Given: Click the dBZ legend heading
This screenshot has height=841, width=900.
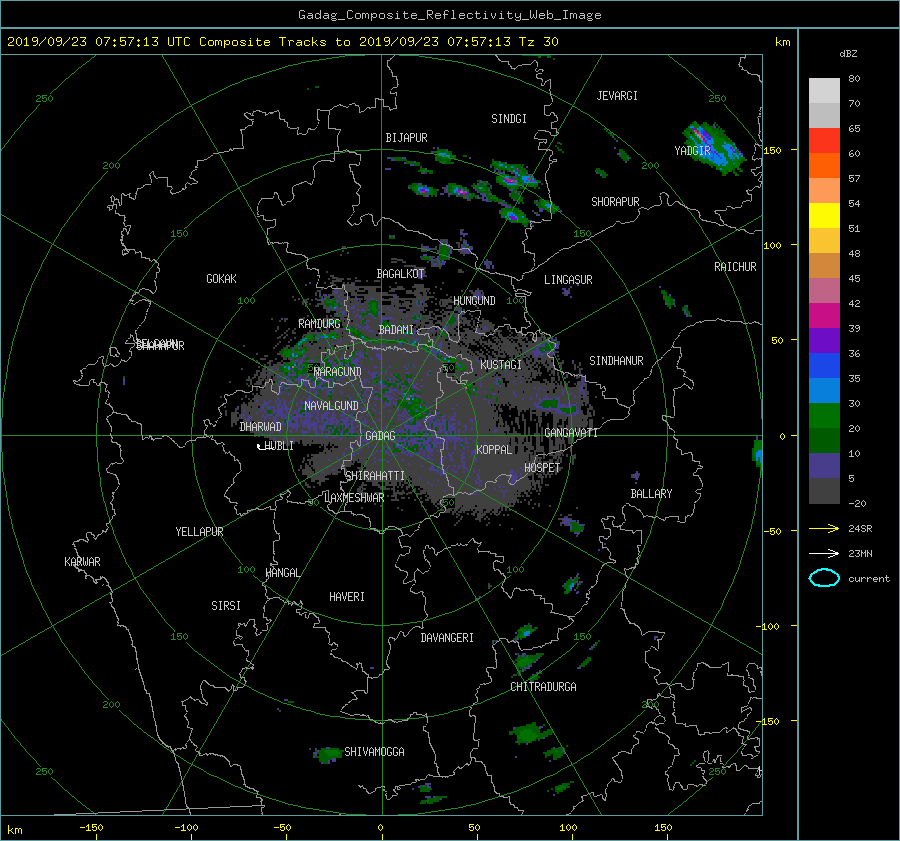Looking at the screenshot, I should 848,53.
